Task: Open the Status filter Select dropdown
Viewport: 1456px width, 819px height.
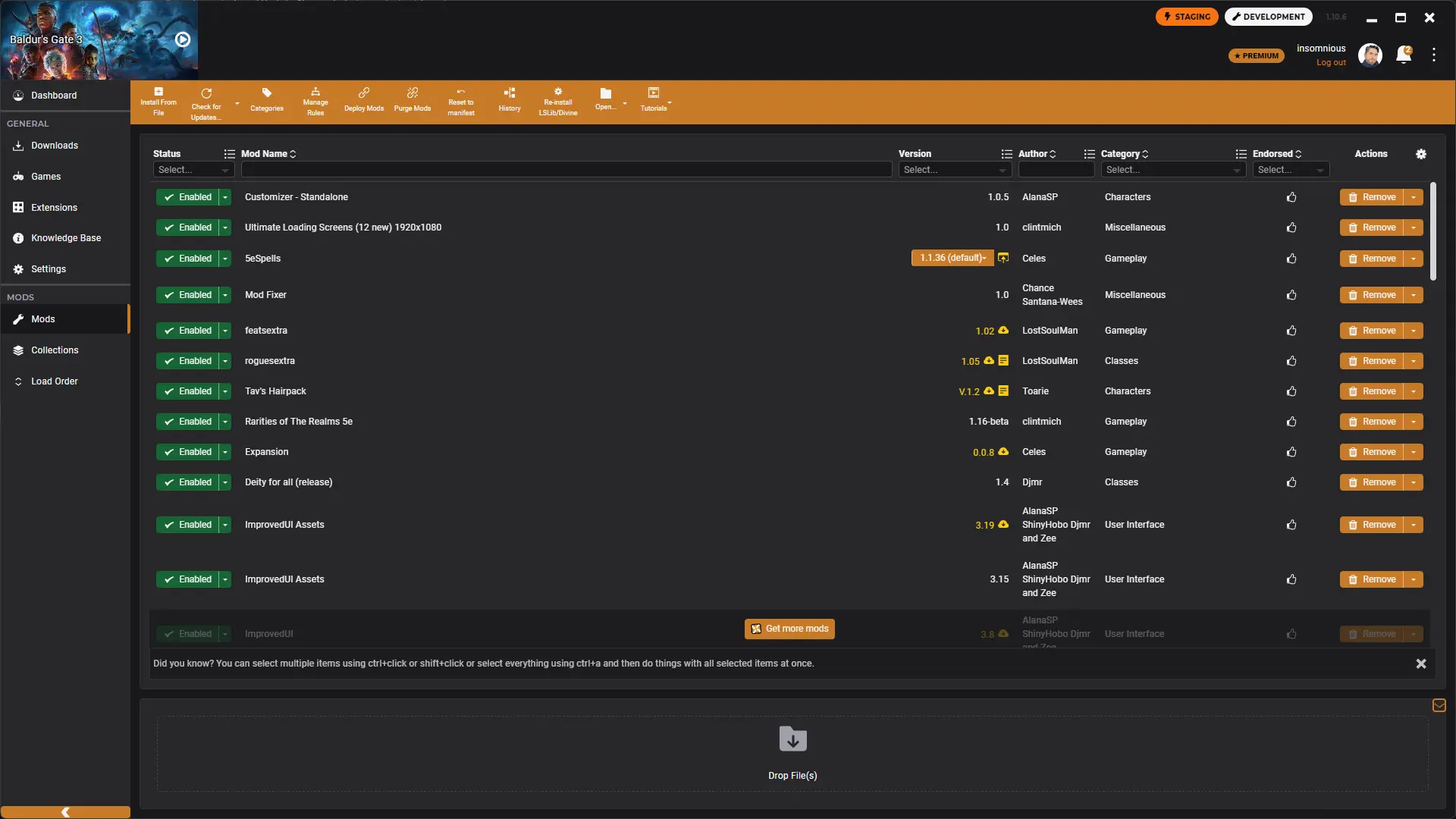Action: point(193,170)
